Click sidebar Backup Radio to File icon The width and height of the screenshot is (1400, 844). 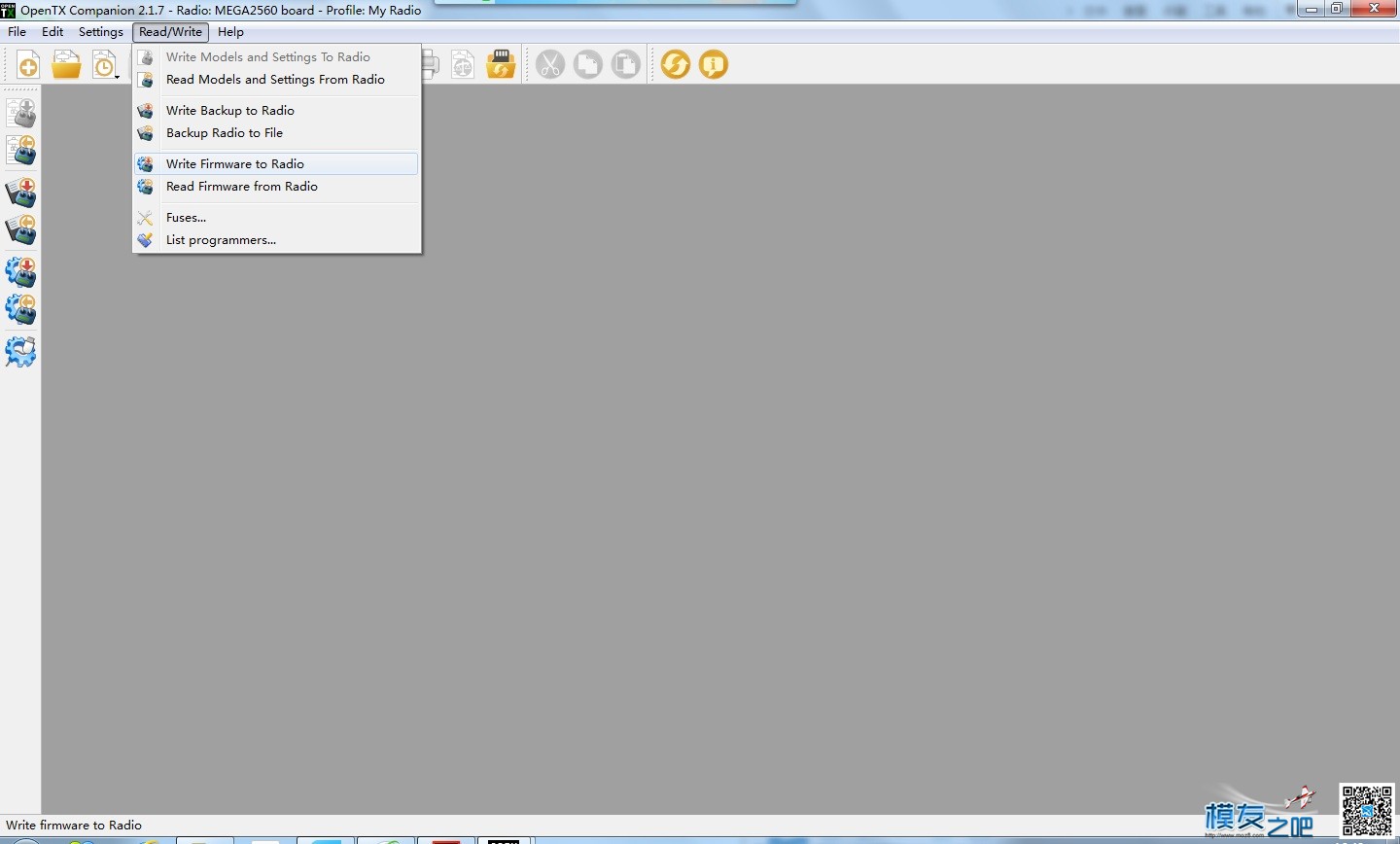(x=20, y=229)
